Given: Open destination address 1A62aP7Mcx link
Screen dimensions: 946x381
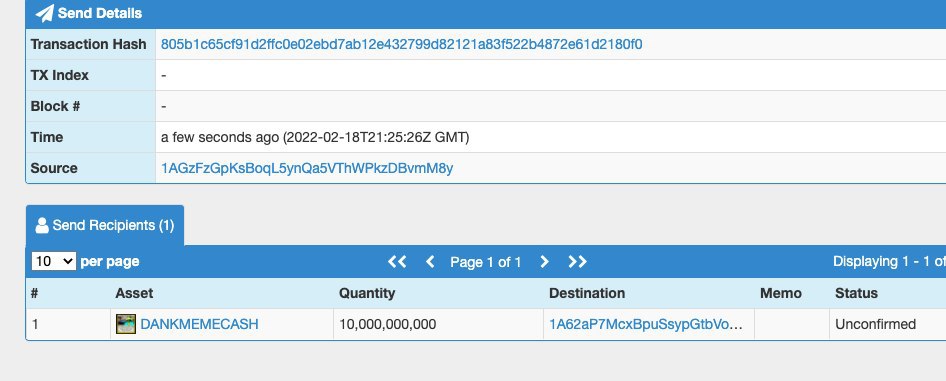Looking at the screenshot, I should [646, 324].
